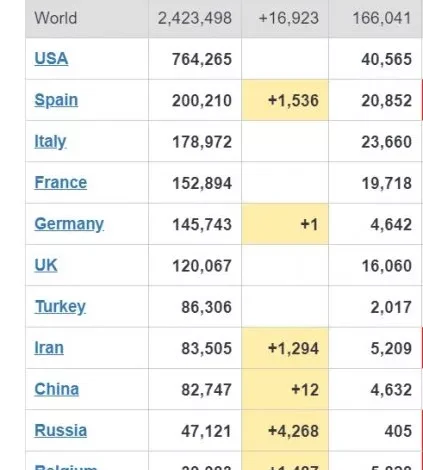Open the USA country link
Image resolution: width=423 pixels, height=470 pixels.
[x=51, y=59]
